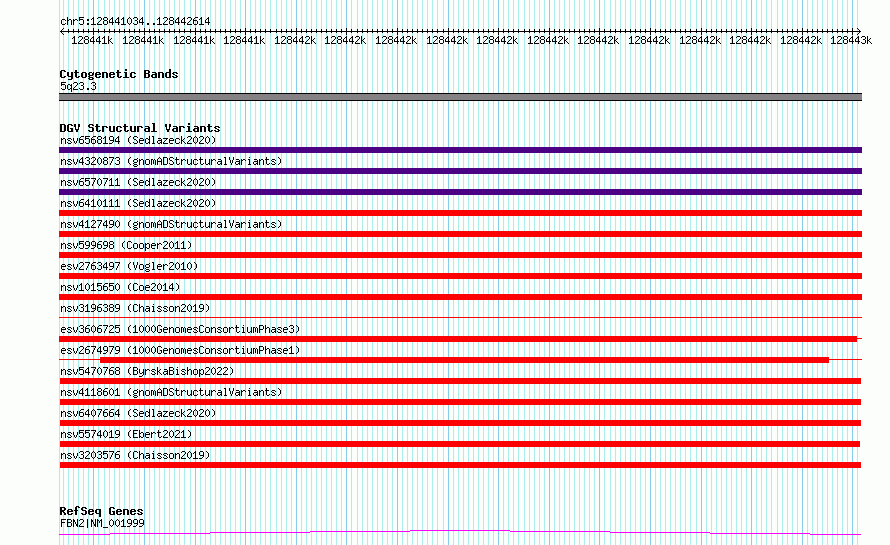This screenshot has width=890, height=545.
Task: Click the nsv5470768 (ByrskaBishop2022) label
Action: pyautogui.click(x=147, y=371)
